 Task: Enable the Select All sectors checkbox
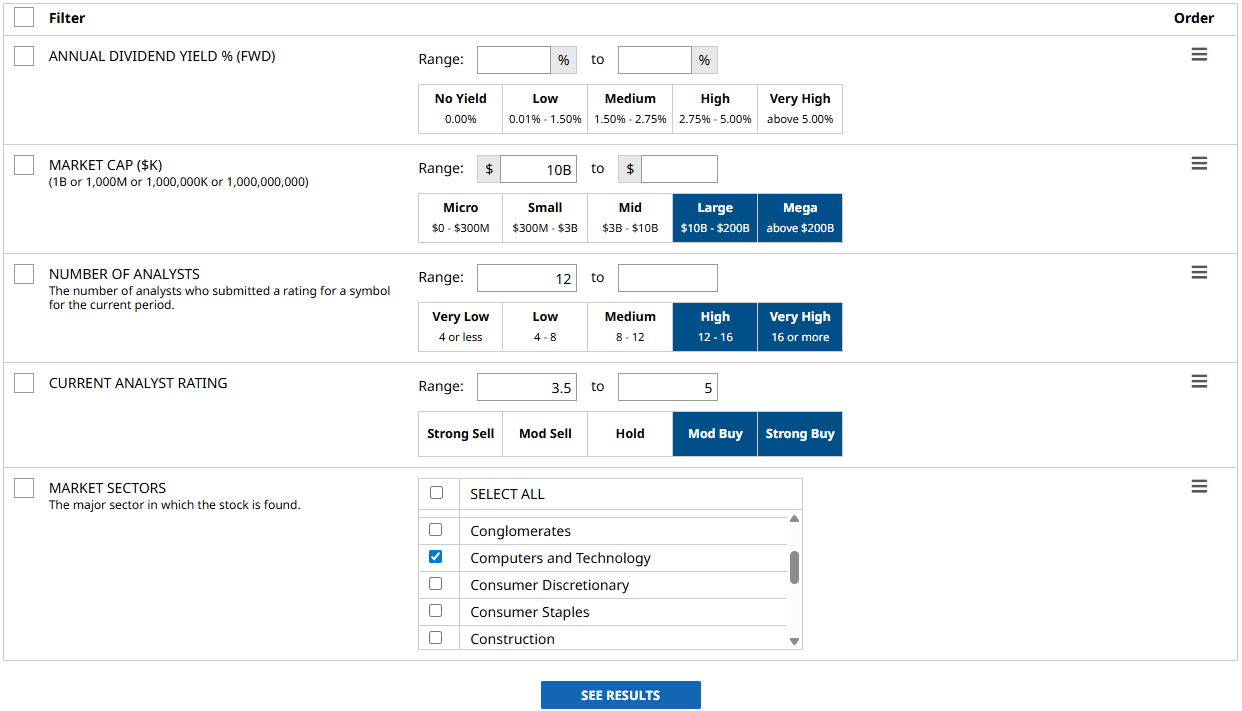436,493
